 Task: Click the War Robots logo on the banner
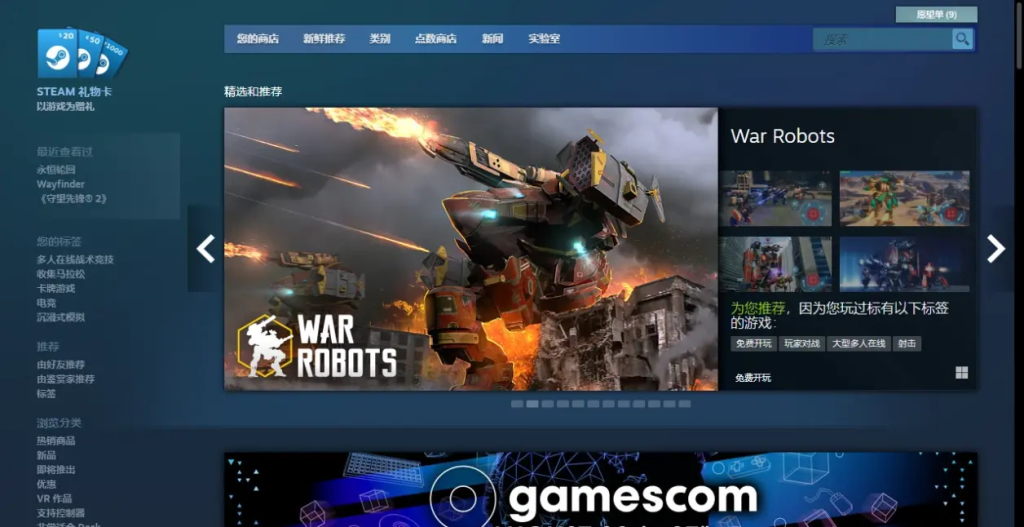pos(317,346)
